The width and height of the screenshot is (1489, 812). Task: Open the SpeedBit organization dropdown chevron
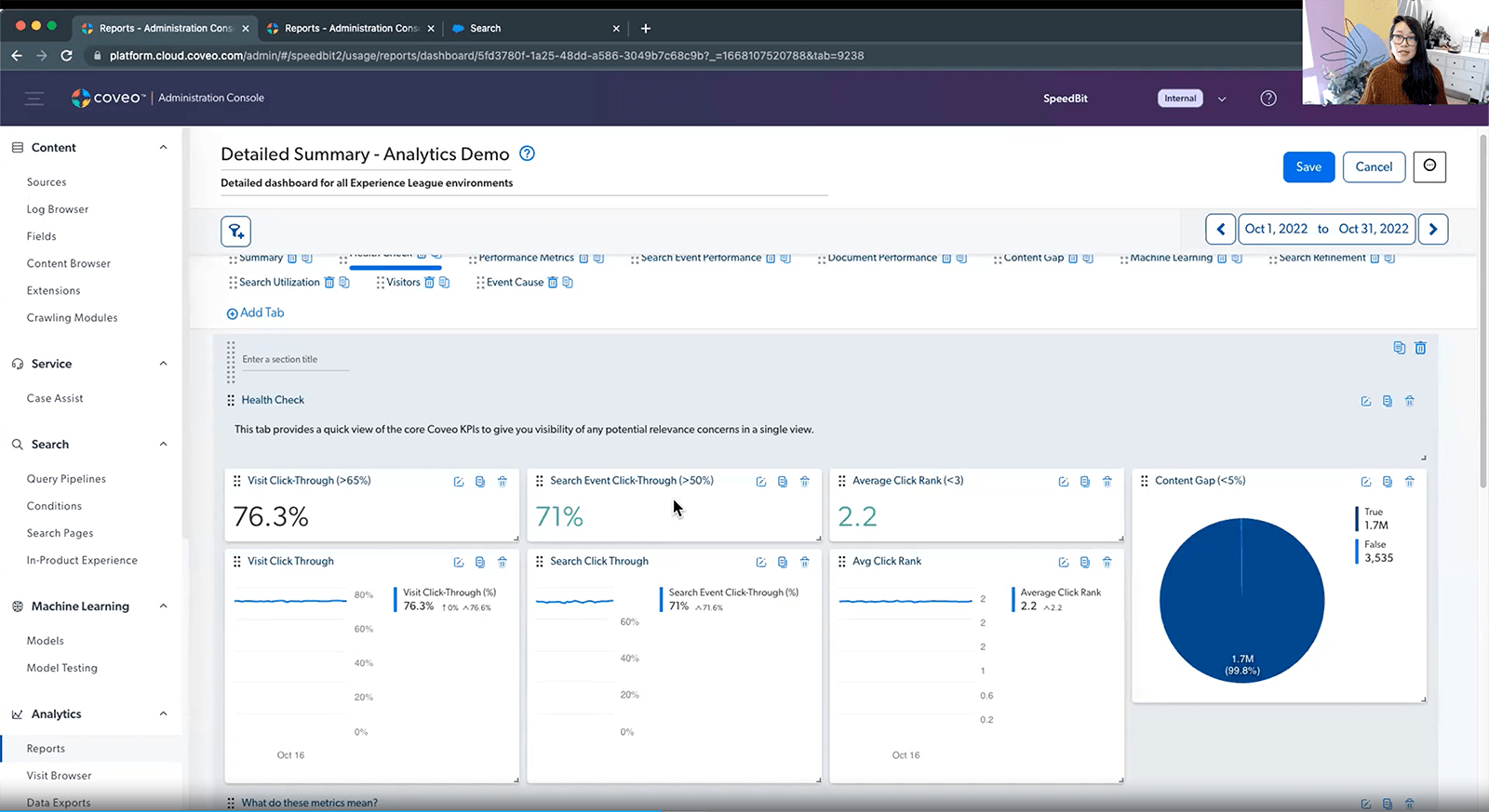click(x=1222, y=99)
